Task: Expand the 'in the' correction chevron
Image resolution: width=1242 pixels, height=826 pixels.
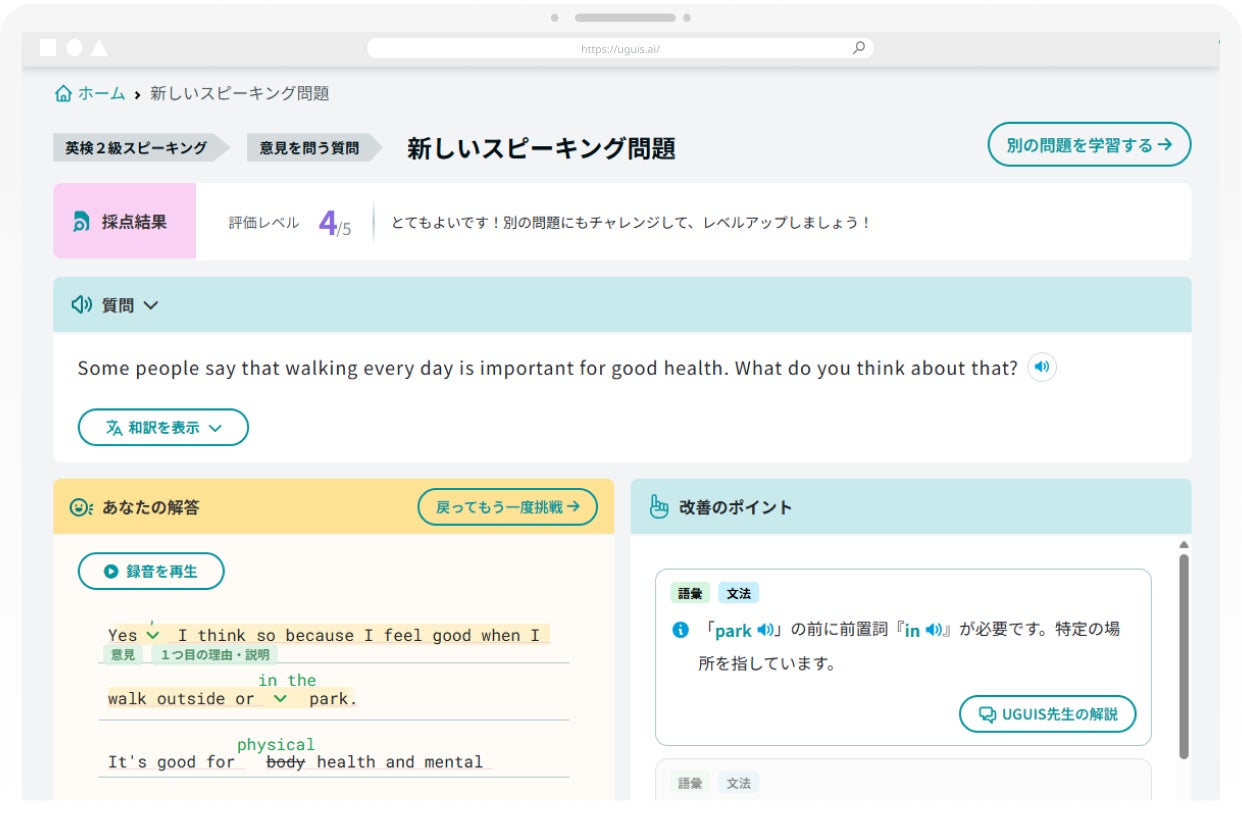Action: point(280,699)
